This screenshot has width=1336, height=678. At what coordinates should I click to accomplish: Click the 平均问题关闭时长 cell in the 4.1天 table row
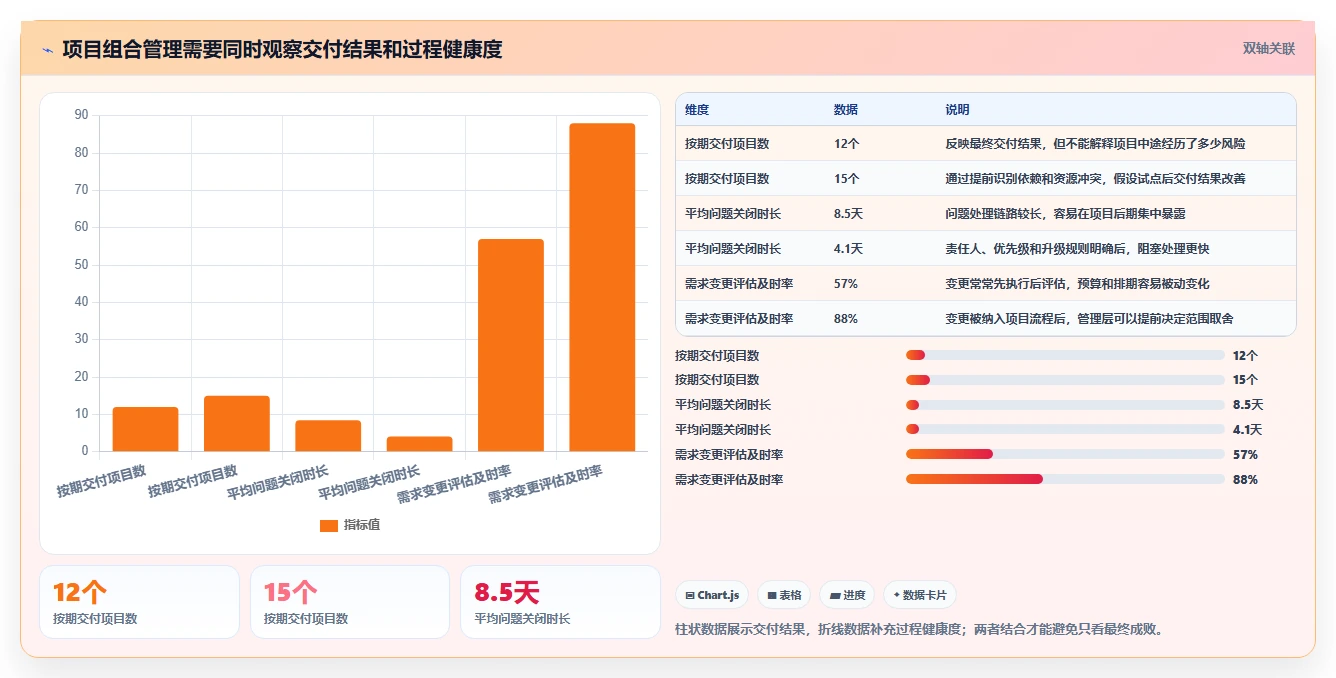[x=733, y=249]
